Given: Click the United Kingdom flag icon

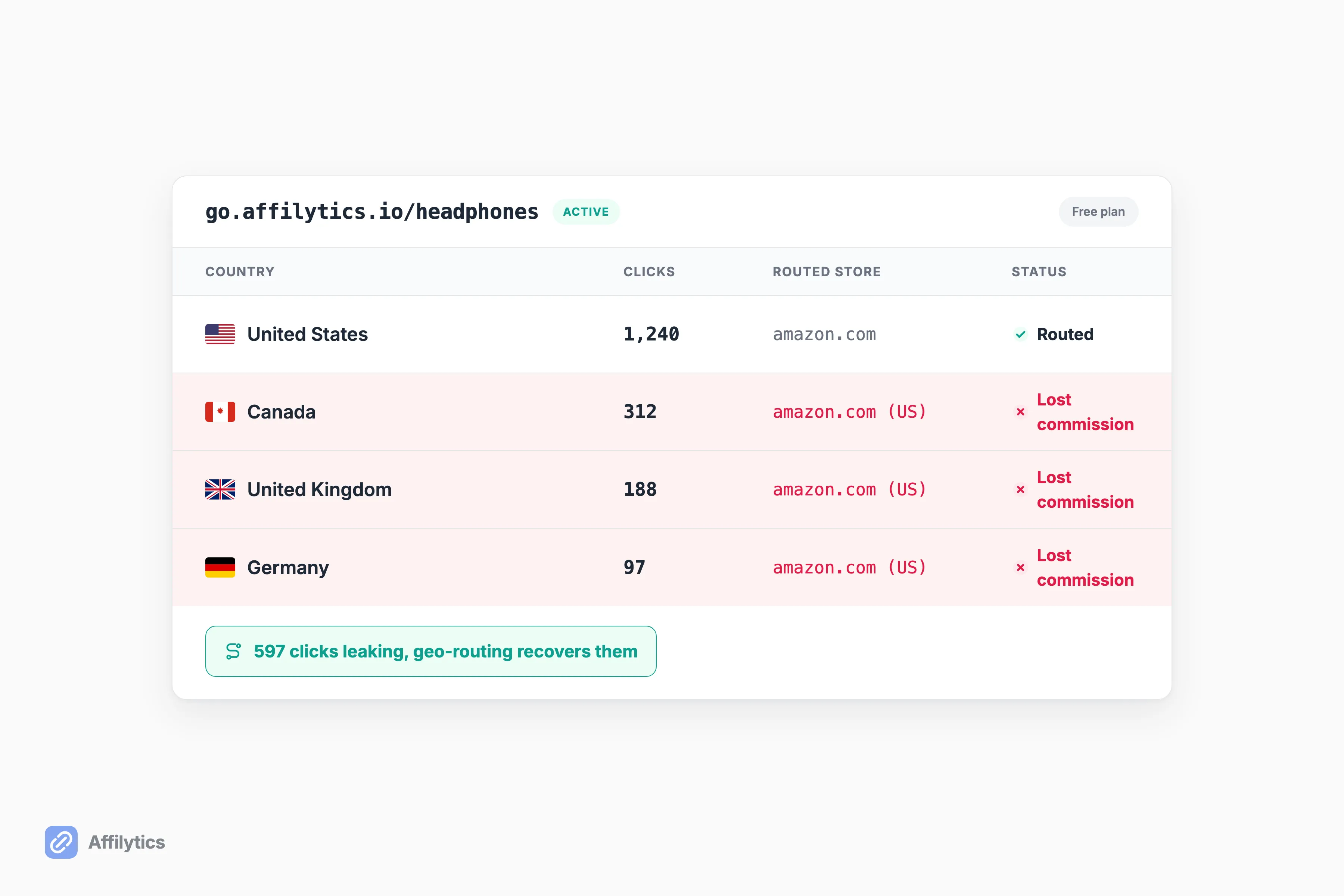Looking at the screenshot, I should [x=220, y=490].
